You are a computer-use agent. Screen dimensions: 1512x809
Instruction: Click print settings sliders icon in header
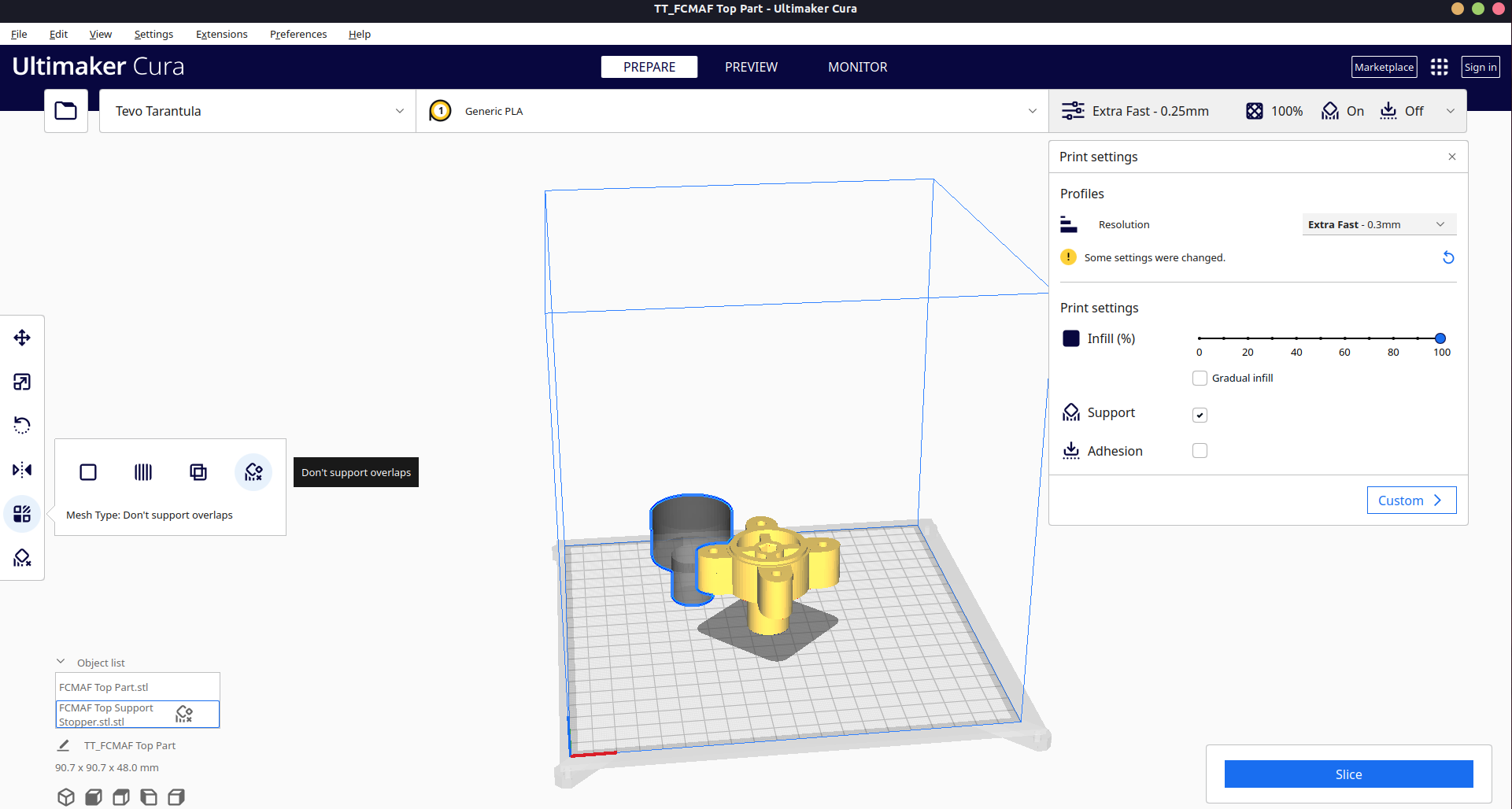tap(1073, 111)
